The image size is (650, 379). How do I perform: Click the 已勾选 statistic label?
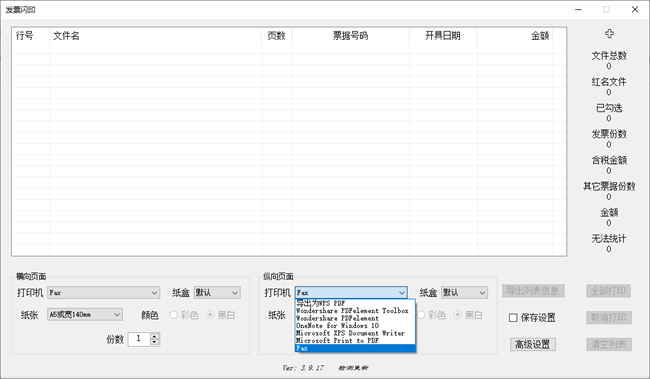(x=609, y=108)
